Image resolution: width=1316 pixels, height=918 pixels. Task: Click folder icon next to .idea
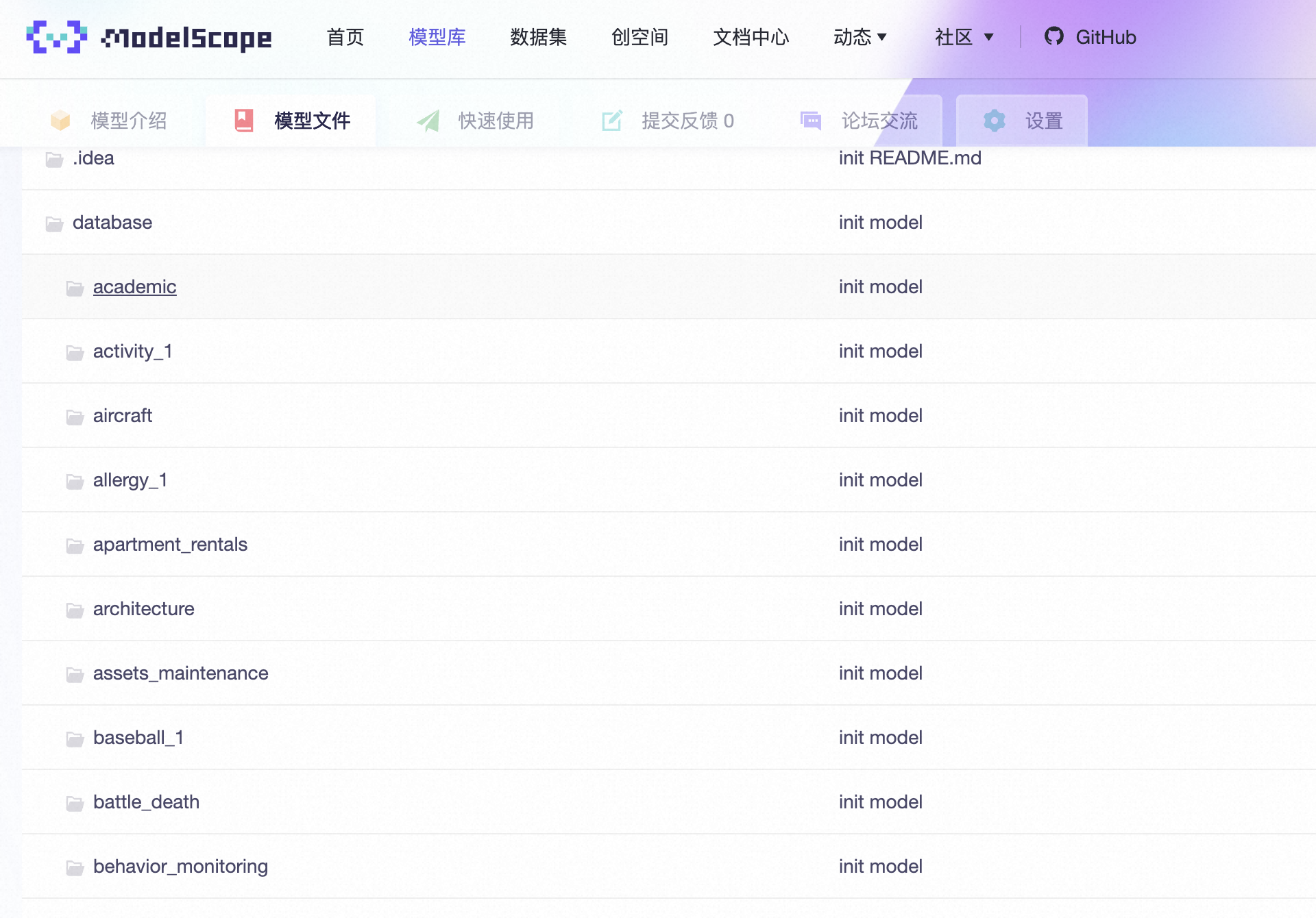(x=55, y=160)
